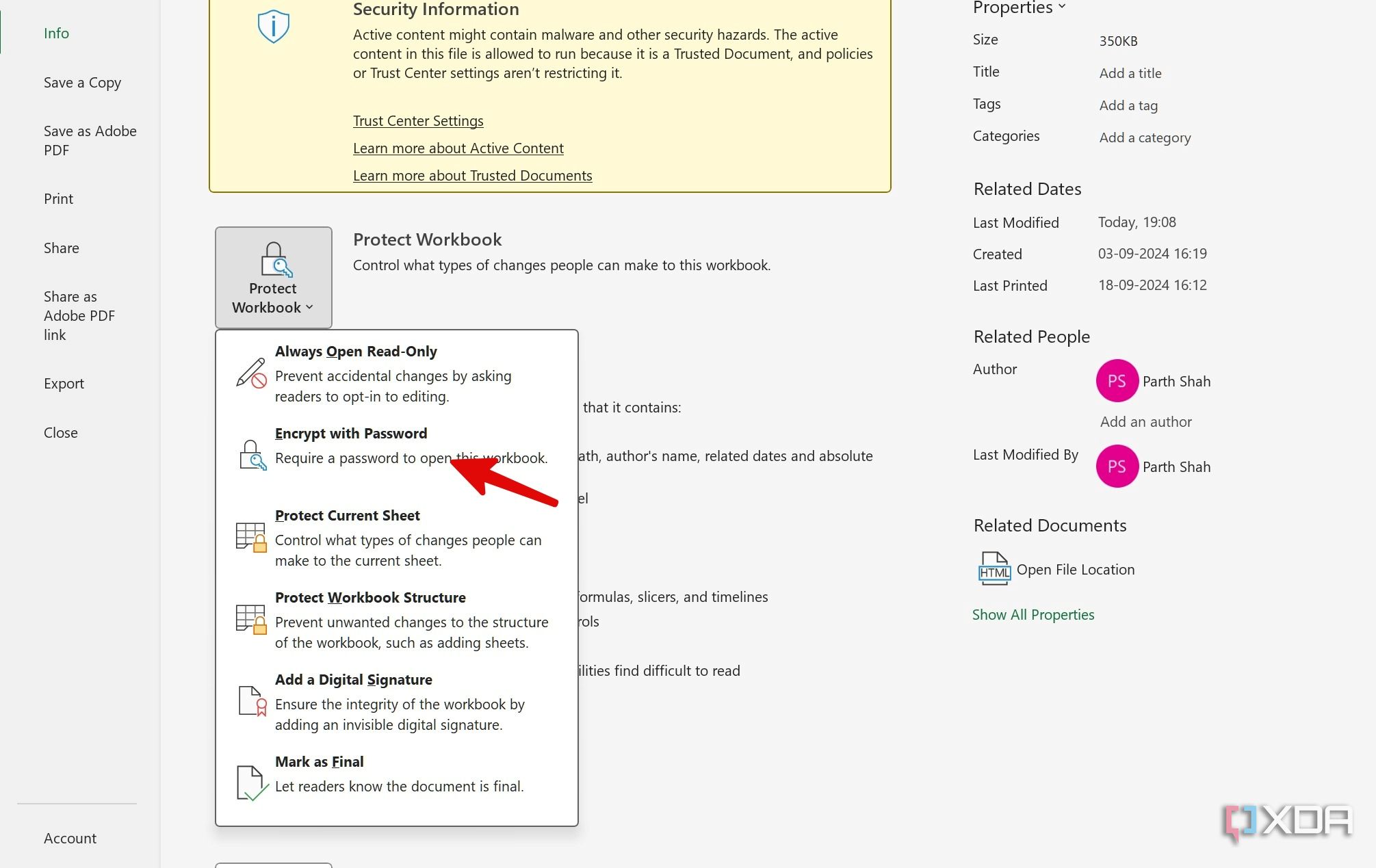Open the Protect Workbook dropdown arrow
This screenshot has width=1376, height=868.
309,308
